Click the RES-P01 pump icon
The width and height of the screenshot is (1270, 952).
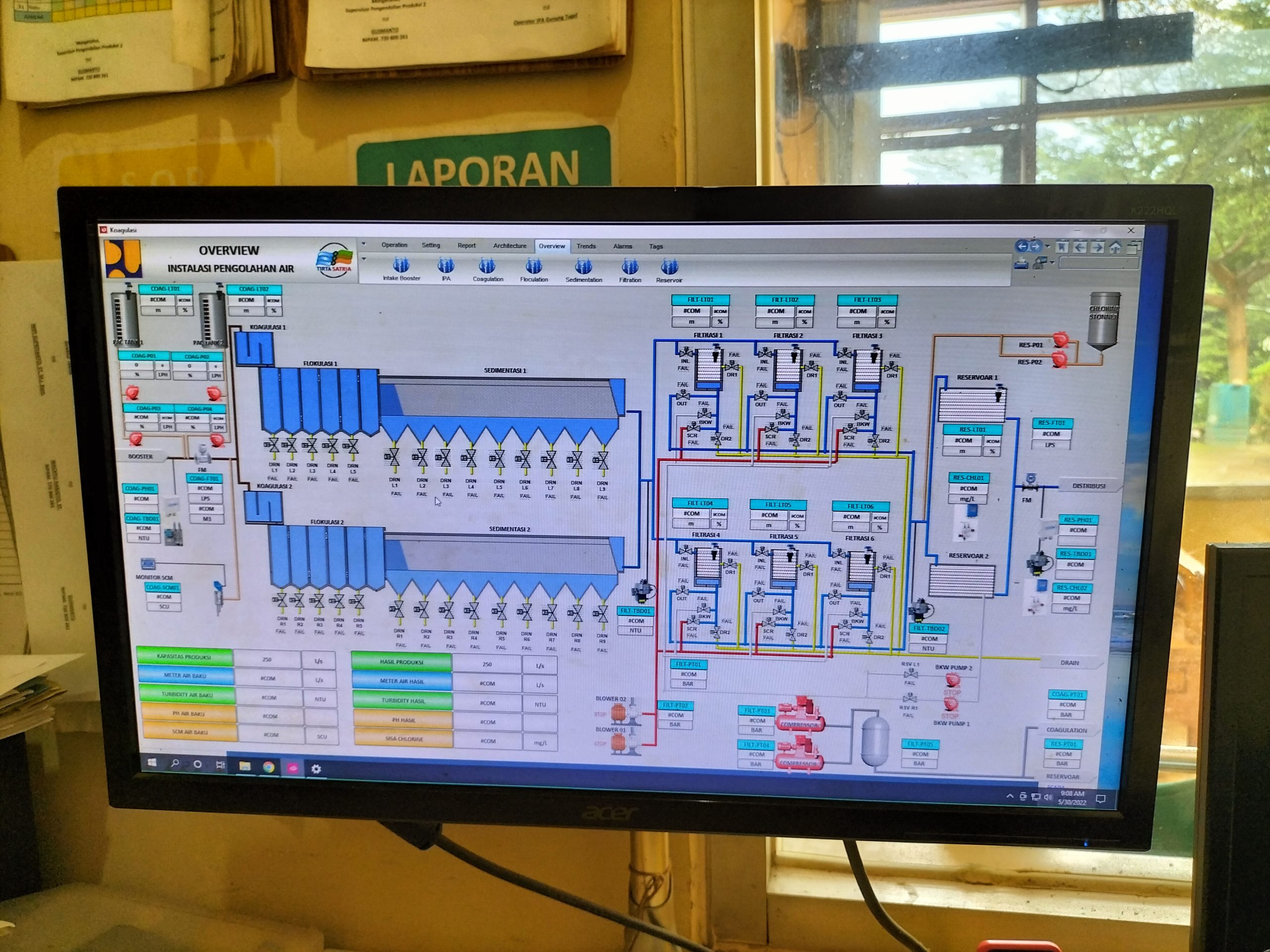1061,340
